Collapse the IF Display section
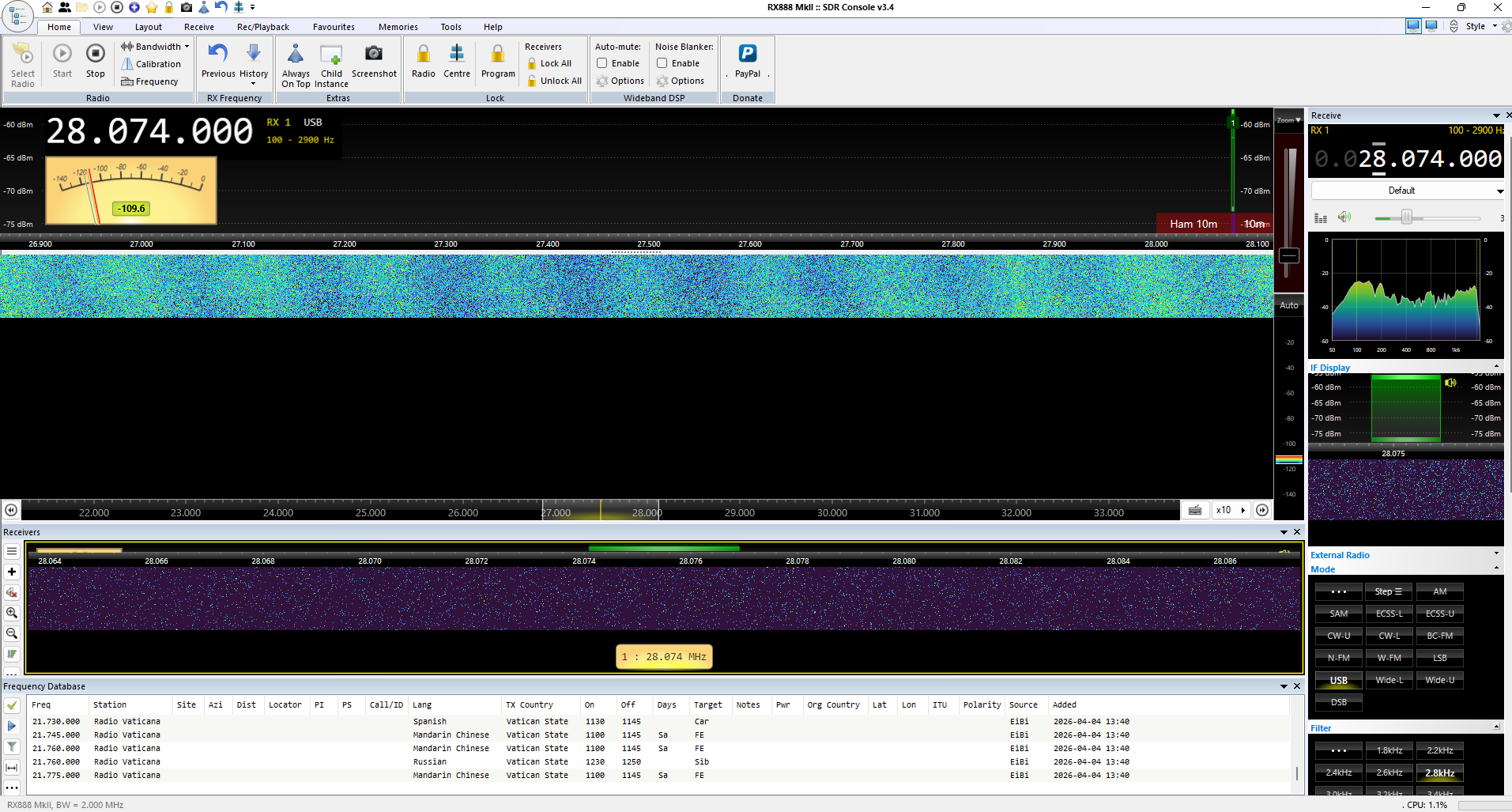 [1496, 368]
